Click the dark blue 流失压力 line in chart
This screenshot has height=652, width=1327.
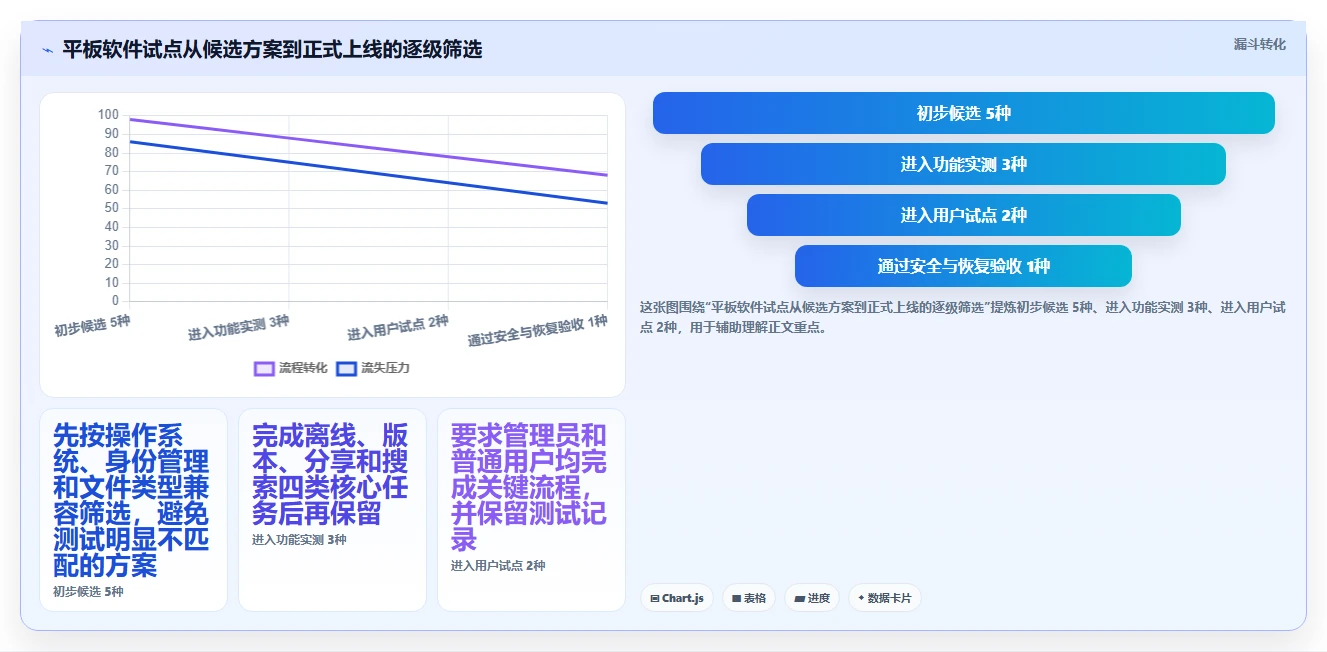[x=368, y=172]
